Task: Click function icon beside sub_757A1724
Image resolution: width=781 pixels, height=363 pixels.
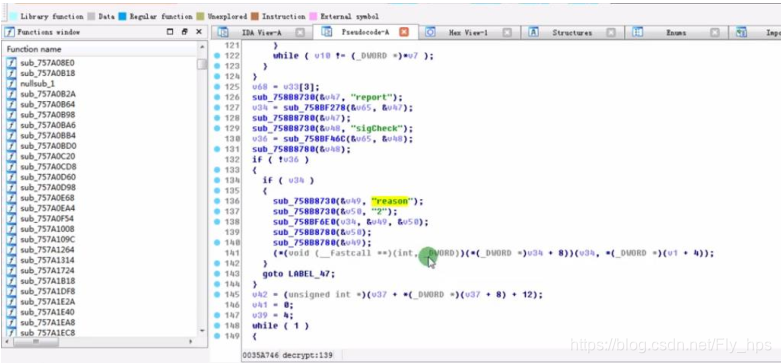Action: click(11, 270)
